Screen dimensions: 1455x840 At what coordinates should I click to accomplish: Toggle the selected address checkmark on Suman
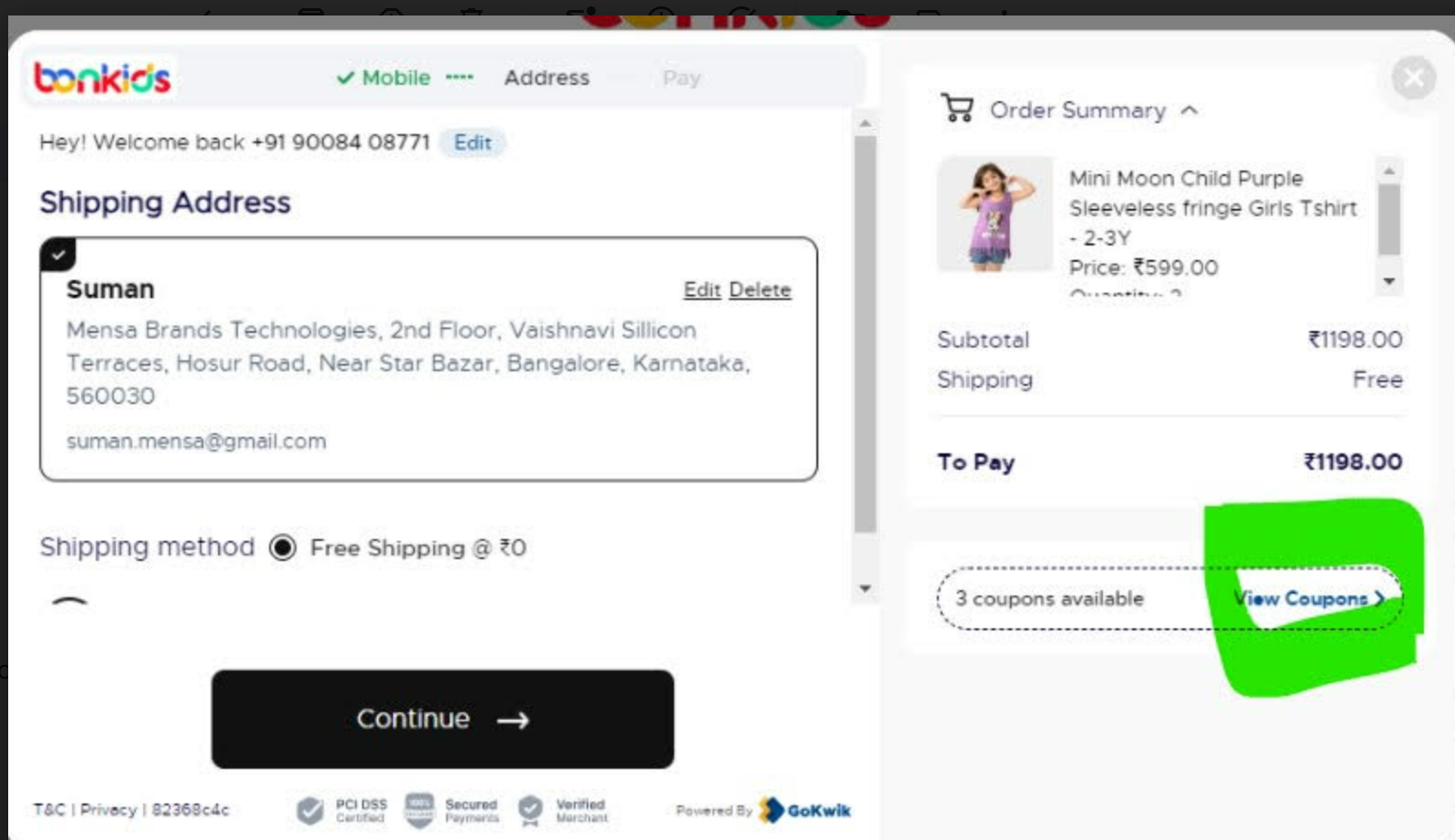58,254
